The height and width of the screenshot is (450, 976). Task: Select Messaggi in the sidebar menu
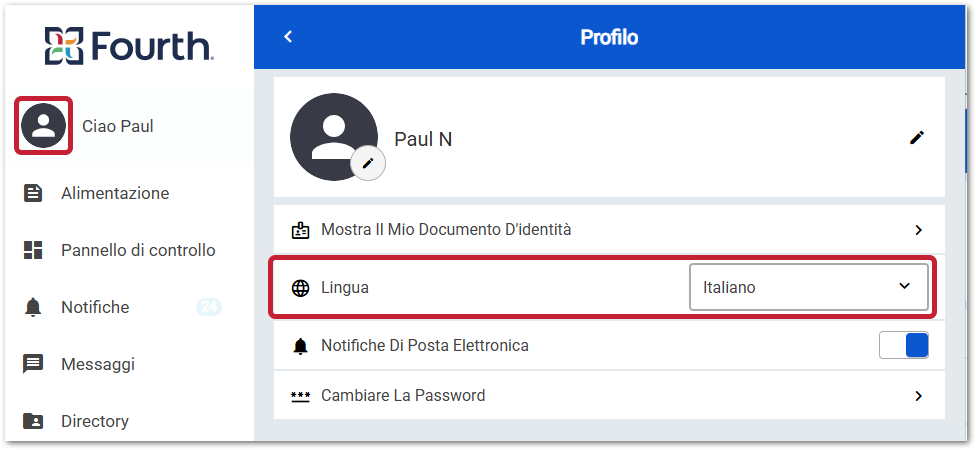[98, 364]
